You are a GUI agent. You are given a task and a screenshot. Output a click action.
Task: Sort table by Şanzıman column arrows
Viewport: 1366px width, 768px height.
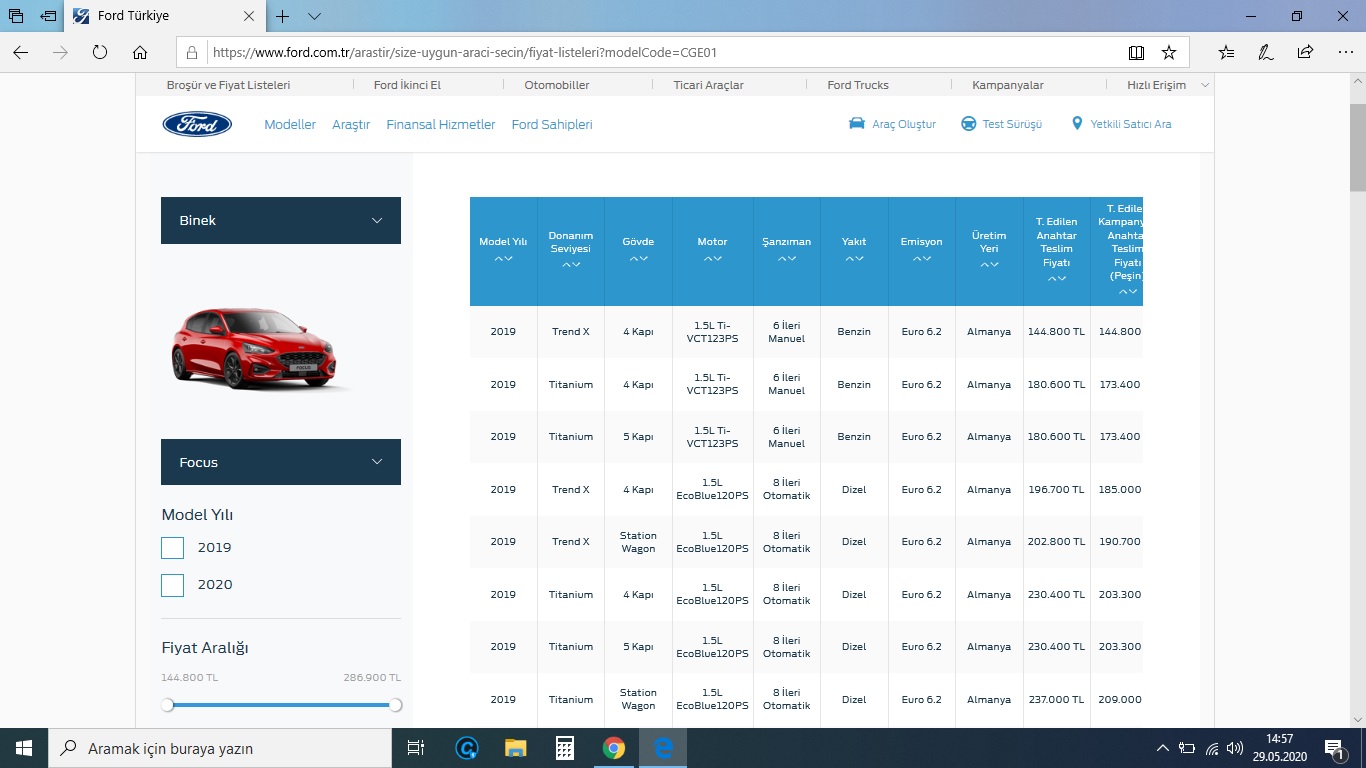pyautogui.click(x=787, y=258)
